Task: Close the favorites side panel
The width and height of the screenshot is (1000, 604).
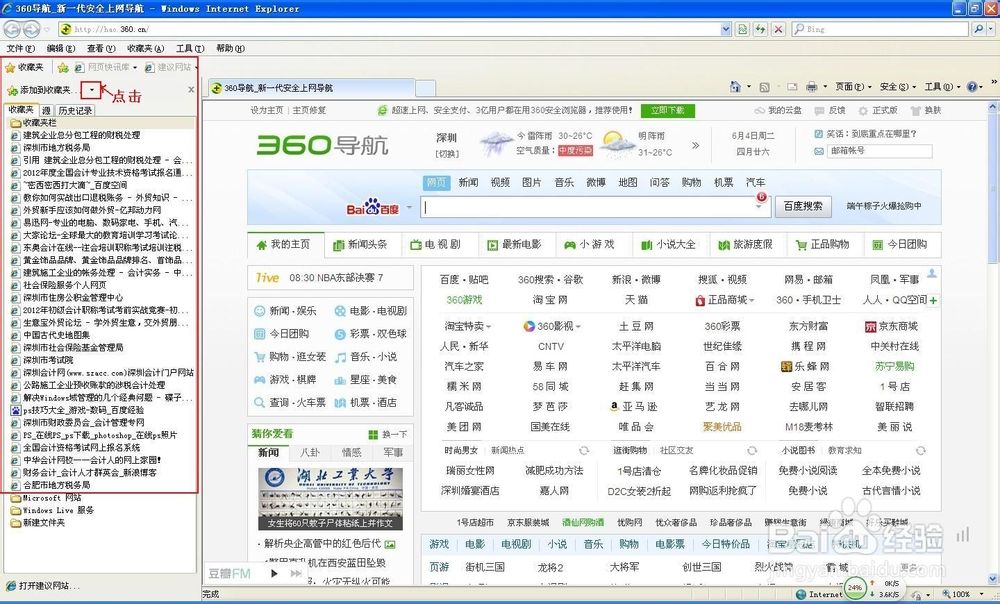Action: (191, 90)
